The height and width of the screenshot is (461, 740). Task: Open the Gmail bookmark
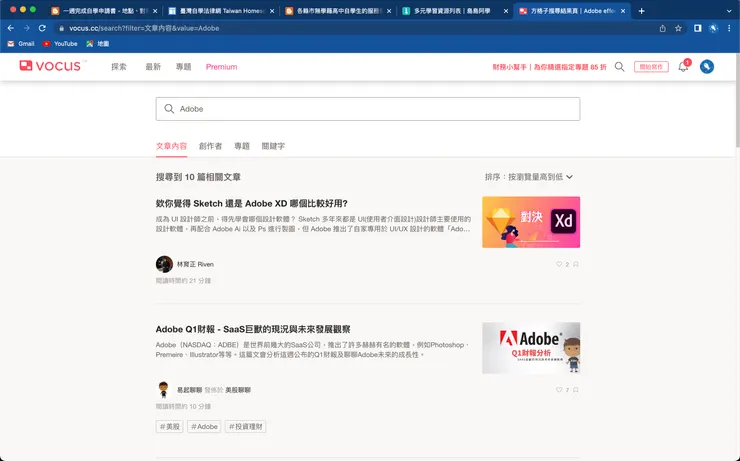pos(21,43)
